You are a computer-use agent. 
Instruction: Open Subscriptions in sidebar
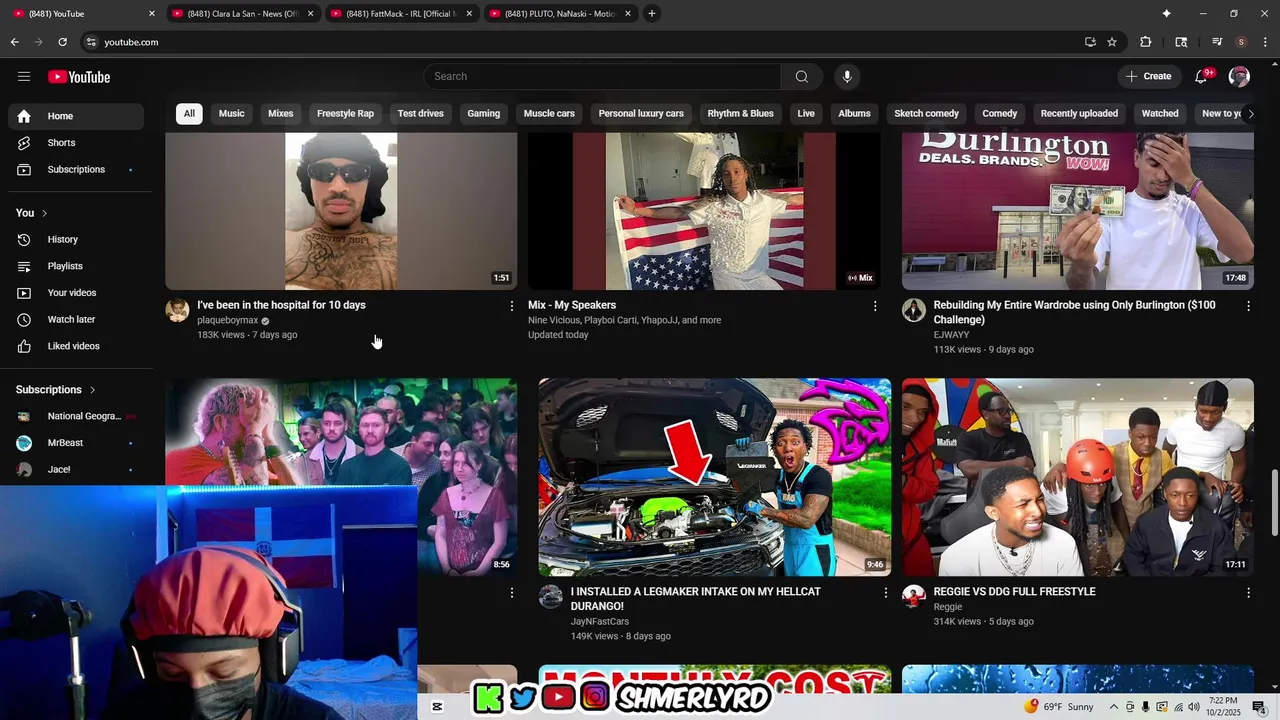tap(76, 170)
